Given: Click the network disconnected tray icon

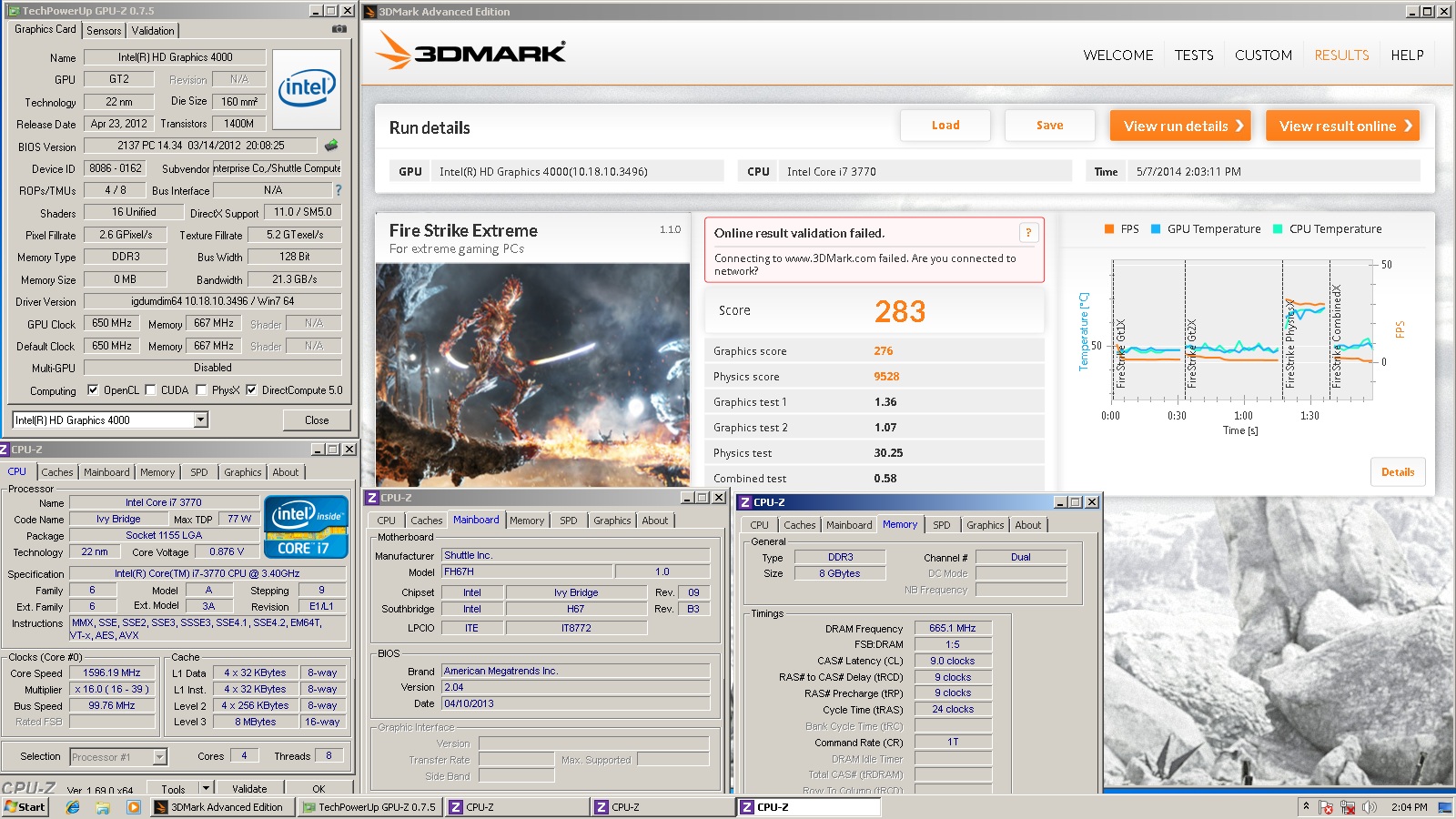Looking at the screenshot, I should click(x=1348, y=807).
